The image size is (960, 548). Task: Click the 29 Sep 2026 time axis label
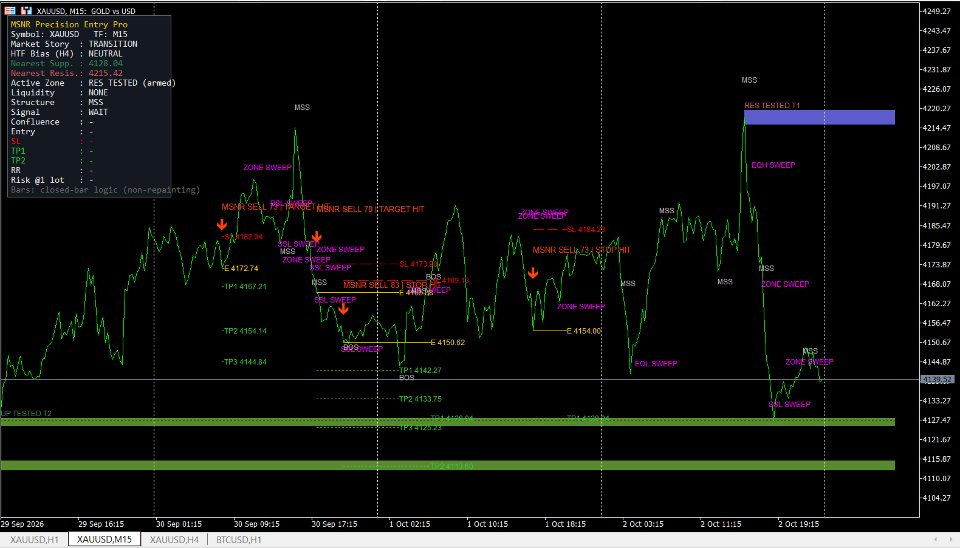click(22, 524)
